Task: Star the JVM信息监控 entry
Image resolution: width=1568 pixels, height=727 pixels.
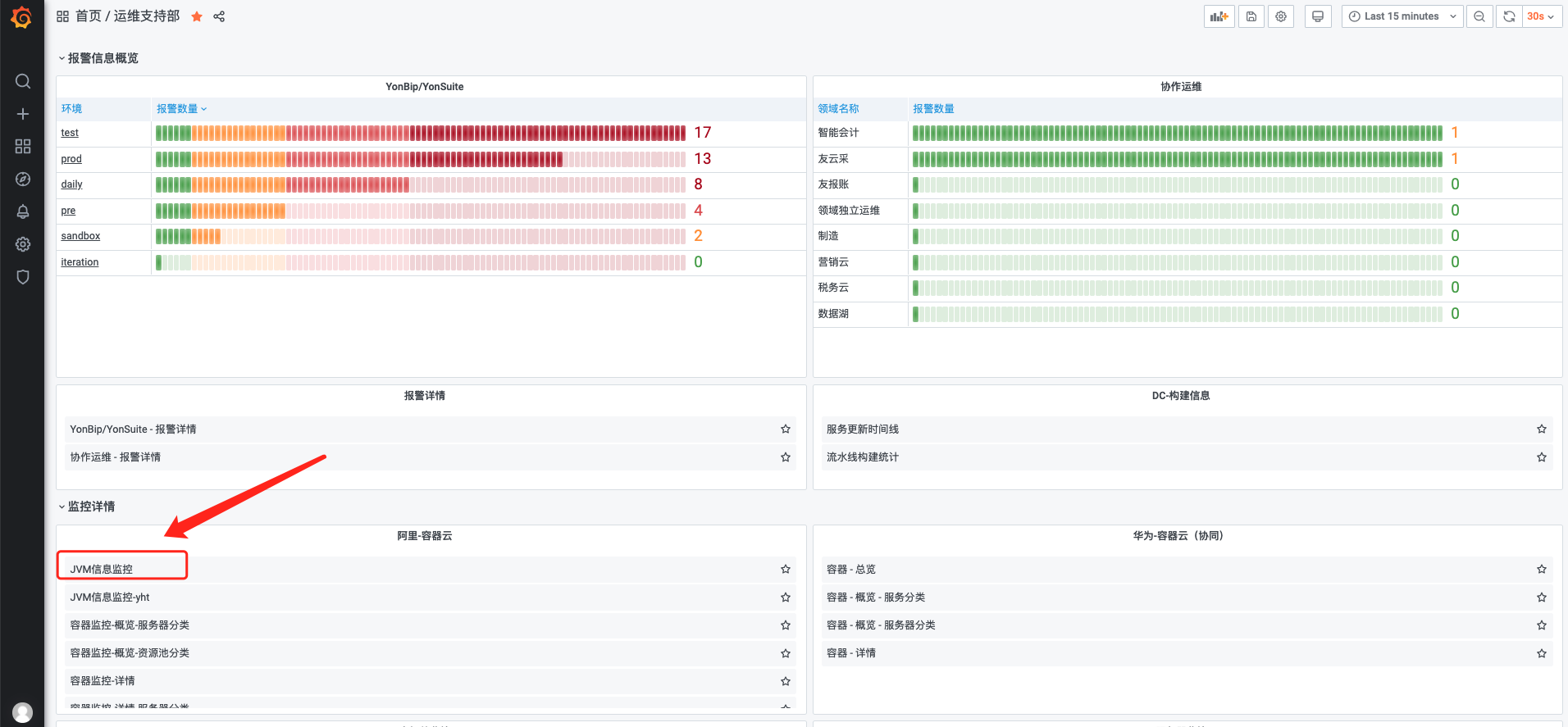Action: coord(786,570)
